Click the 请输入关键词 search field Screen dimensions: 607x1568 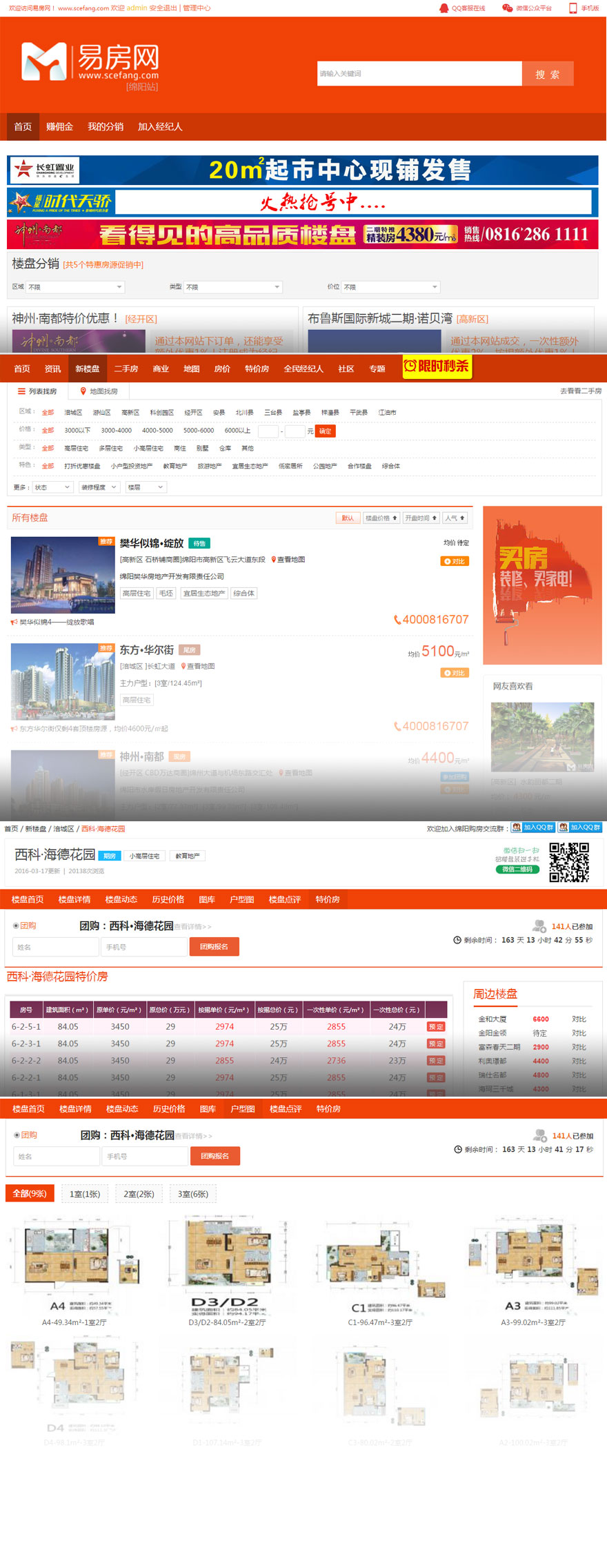419,74
